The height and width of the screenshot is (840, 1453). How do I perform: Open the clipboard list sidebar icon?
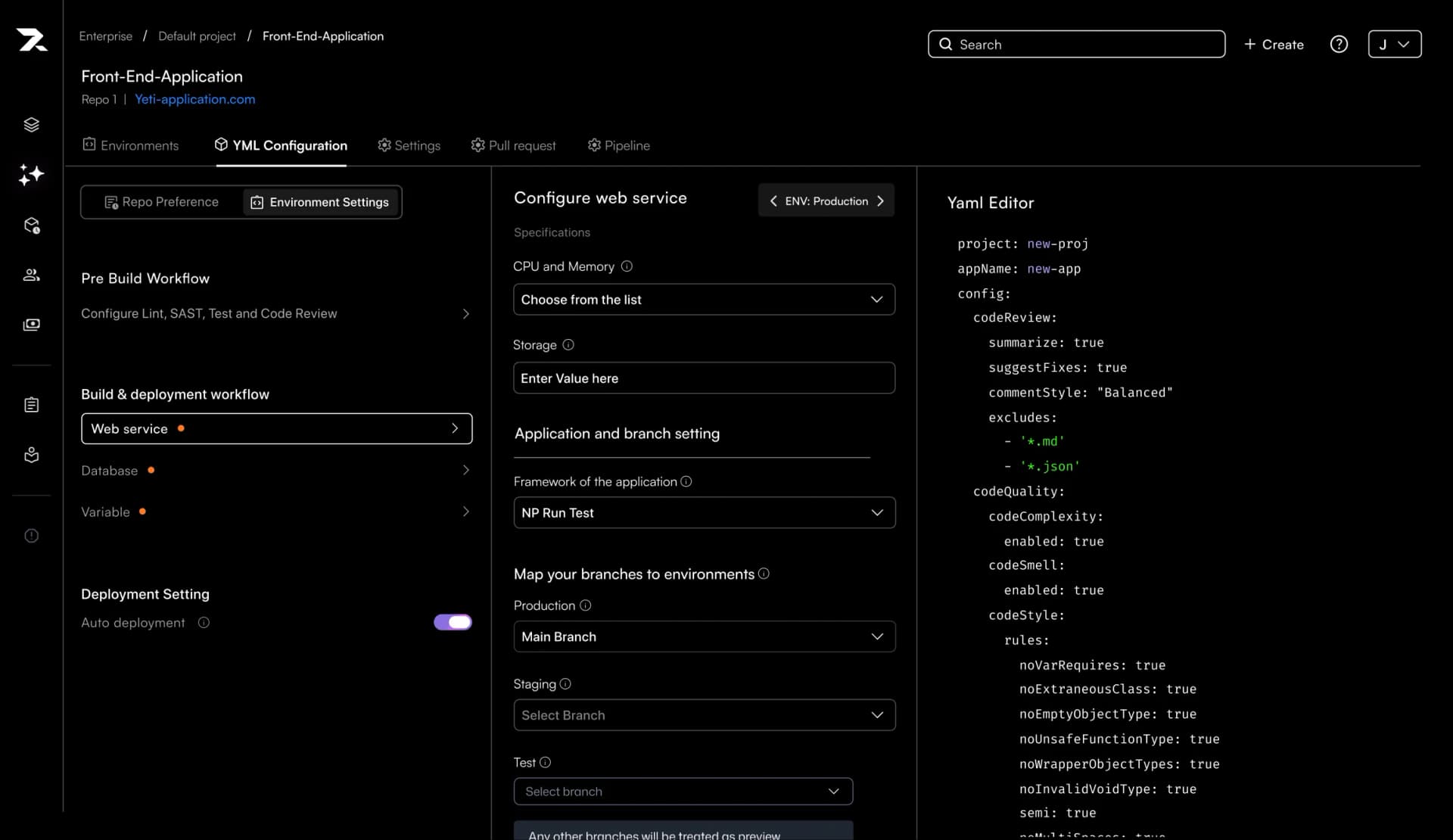[x=31, y=405]
